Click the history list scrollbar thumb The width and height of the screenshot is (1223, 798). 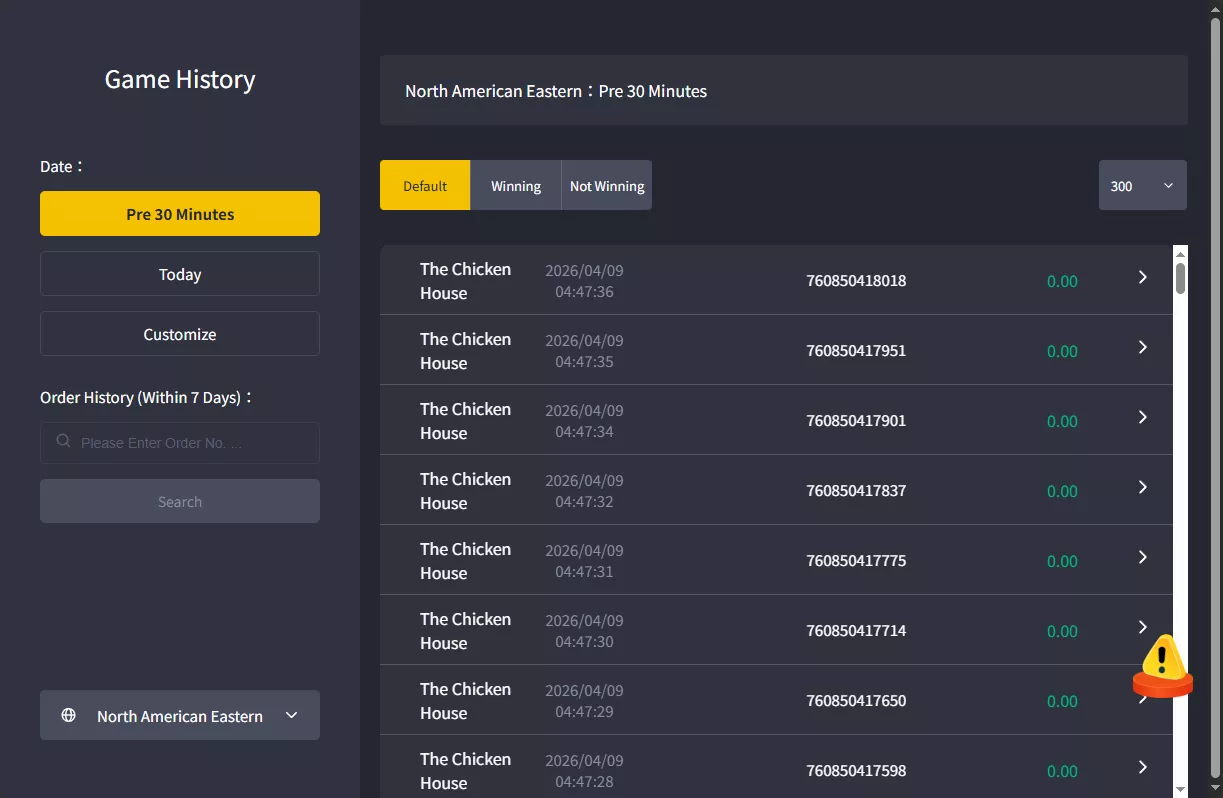point(1180,277)
